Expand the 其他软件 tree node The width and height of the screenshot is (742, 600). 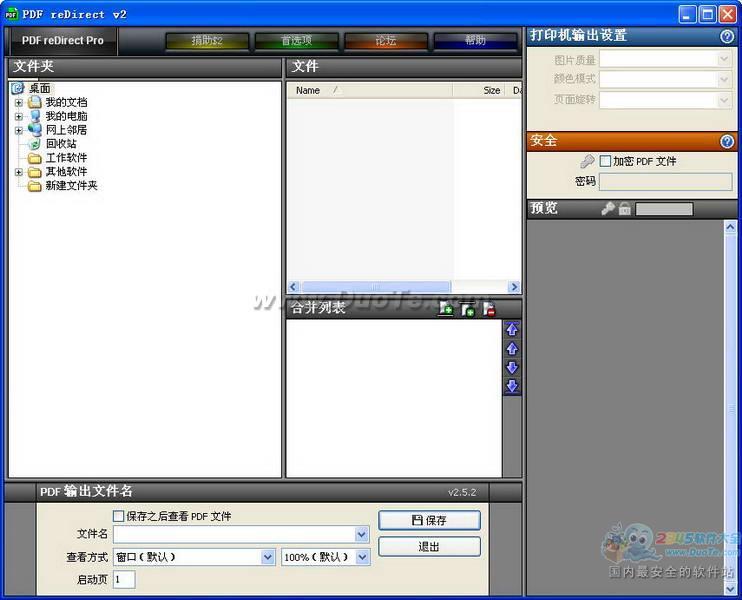(18, 172)
